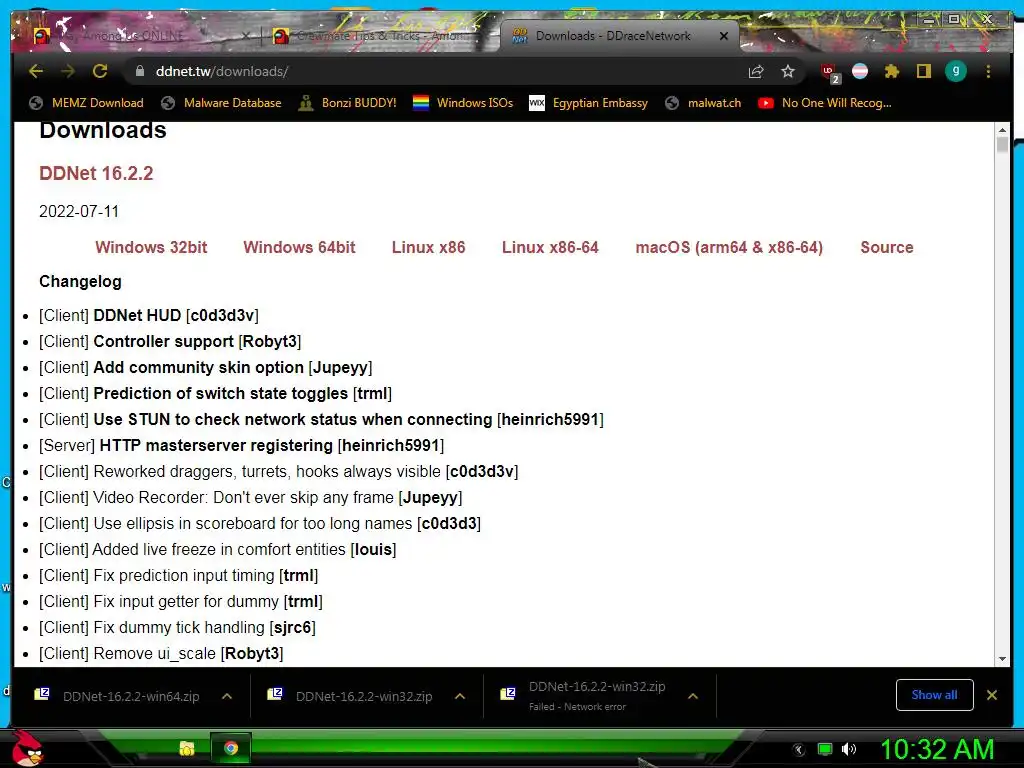The width and height of the screenshot is (1024, 768).
Task: Reload the ddnet.tw page
Action: click(100, 71)
